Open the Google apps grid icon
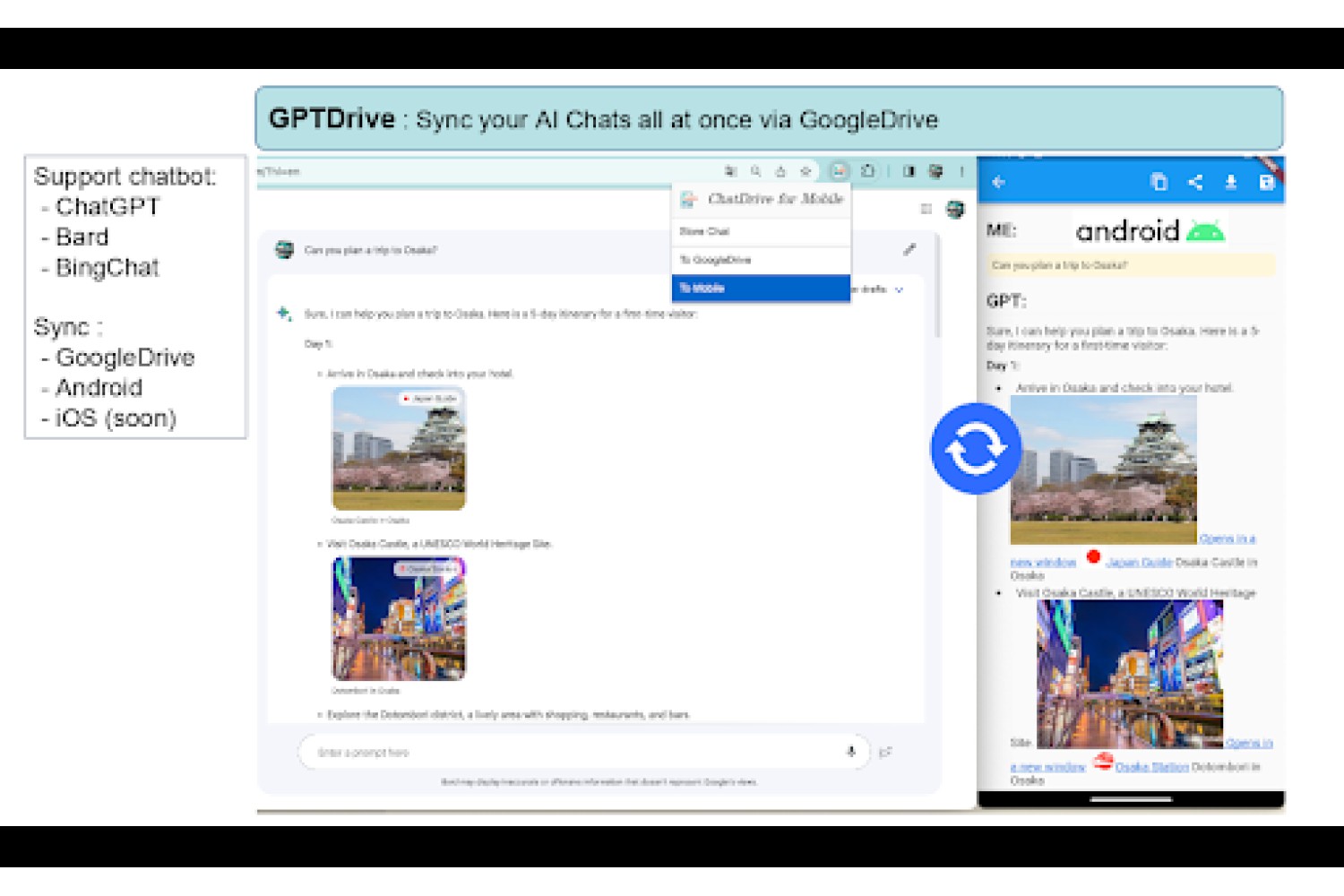1344x896 pixels. [926, 209]
